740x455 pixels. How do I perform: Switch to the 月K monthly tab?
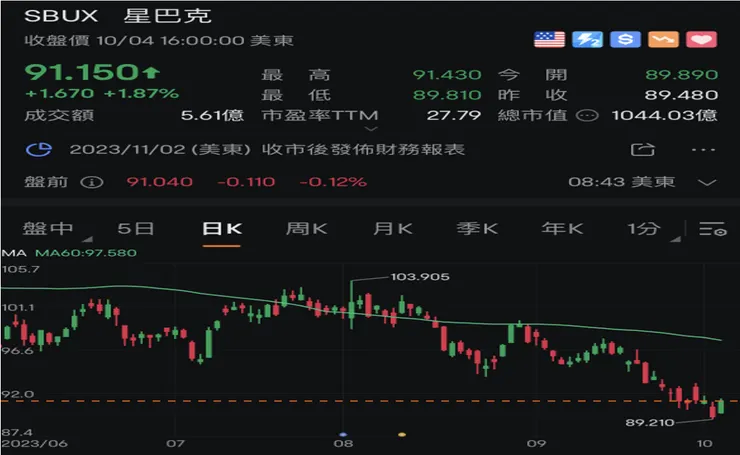tap(393, 229)
